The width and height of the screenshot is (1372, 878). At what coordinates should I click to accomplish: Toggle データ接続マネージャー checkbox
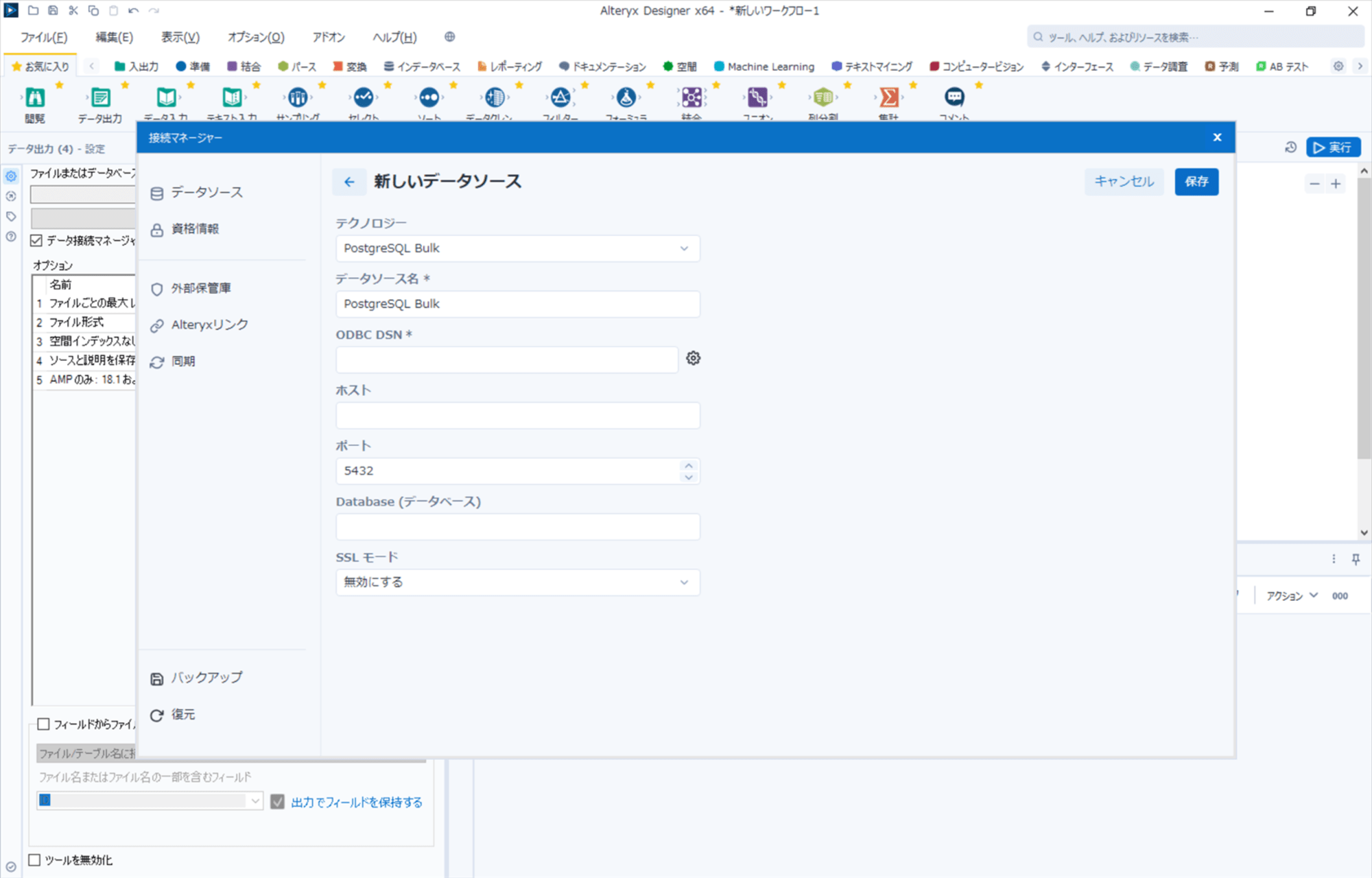pyautogui.click(x=36, y=241)
